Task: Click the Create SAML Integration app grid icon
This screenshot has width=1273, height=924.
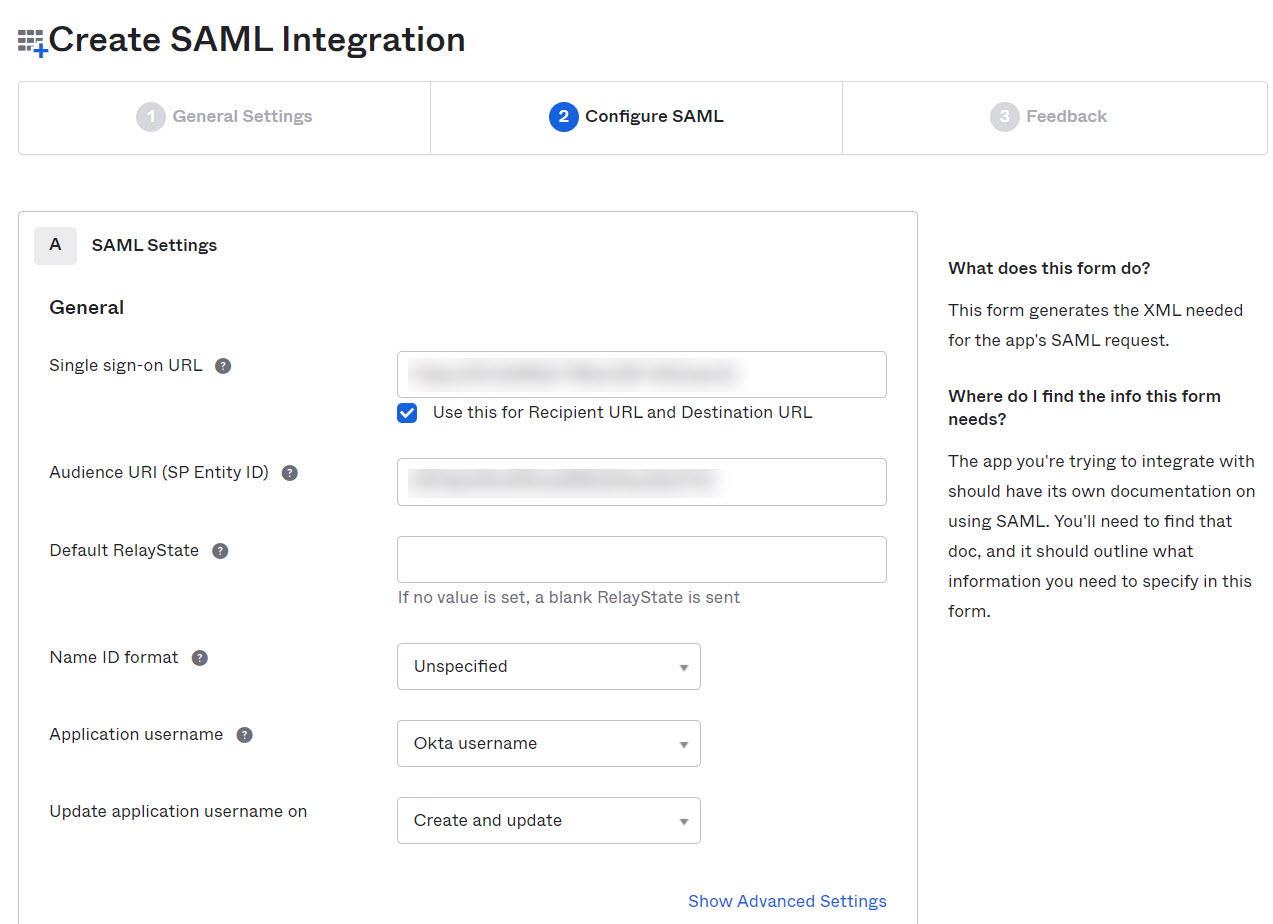Action: pyautogui.click(x=32, y=42)
